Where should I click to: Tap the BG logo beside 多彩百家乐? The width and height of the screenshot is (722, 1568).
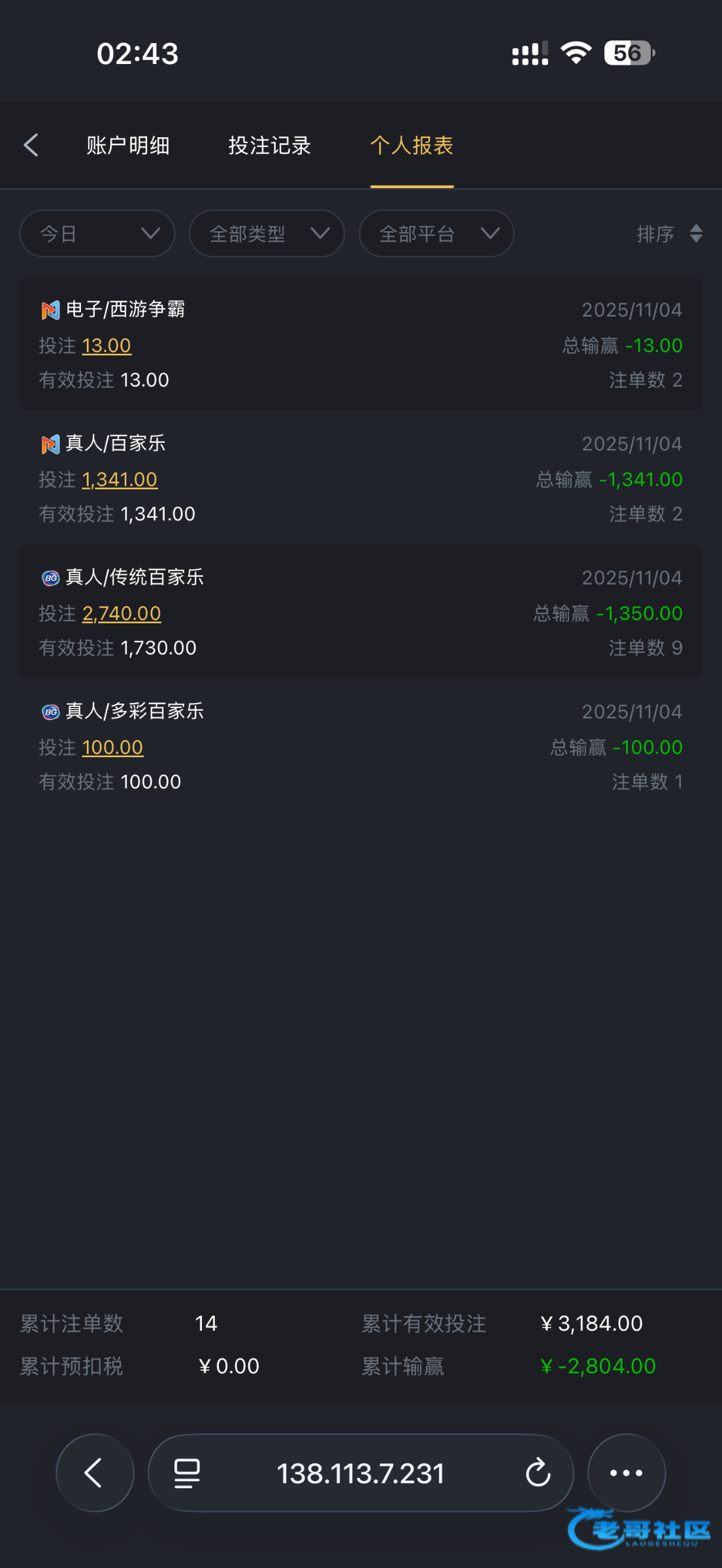[x=50, y=712]
